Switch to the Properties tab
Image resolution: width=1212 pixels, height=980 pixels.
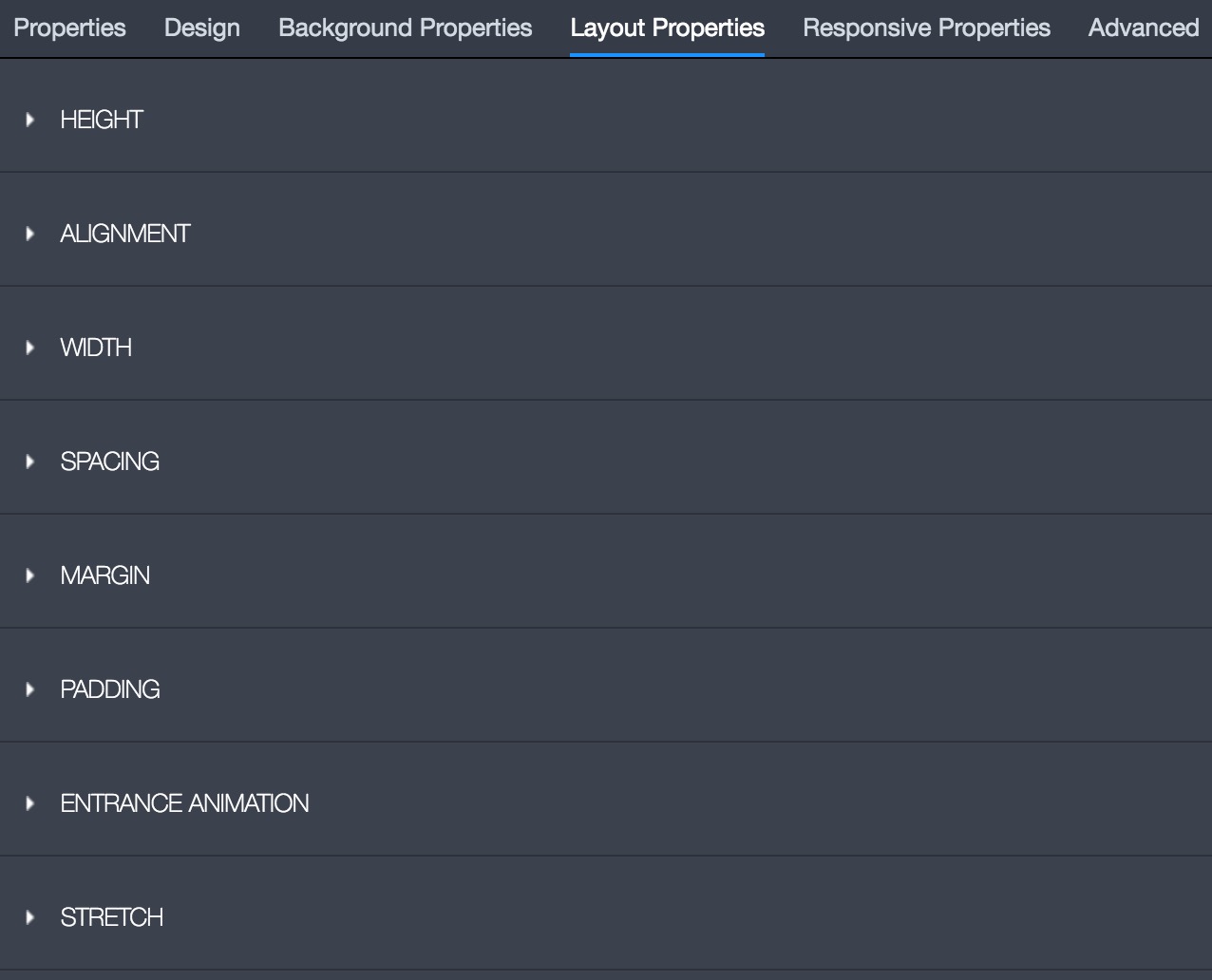tap(69, 28)
